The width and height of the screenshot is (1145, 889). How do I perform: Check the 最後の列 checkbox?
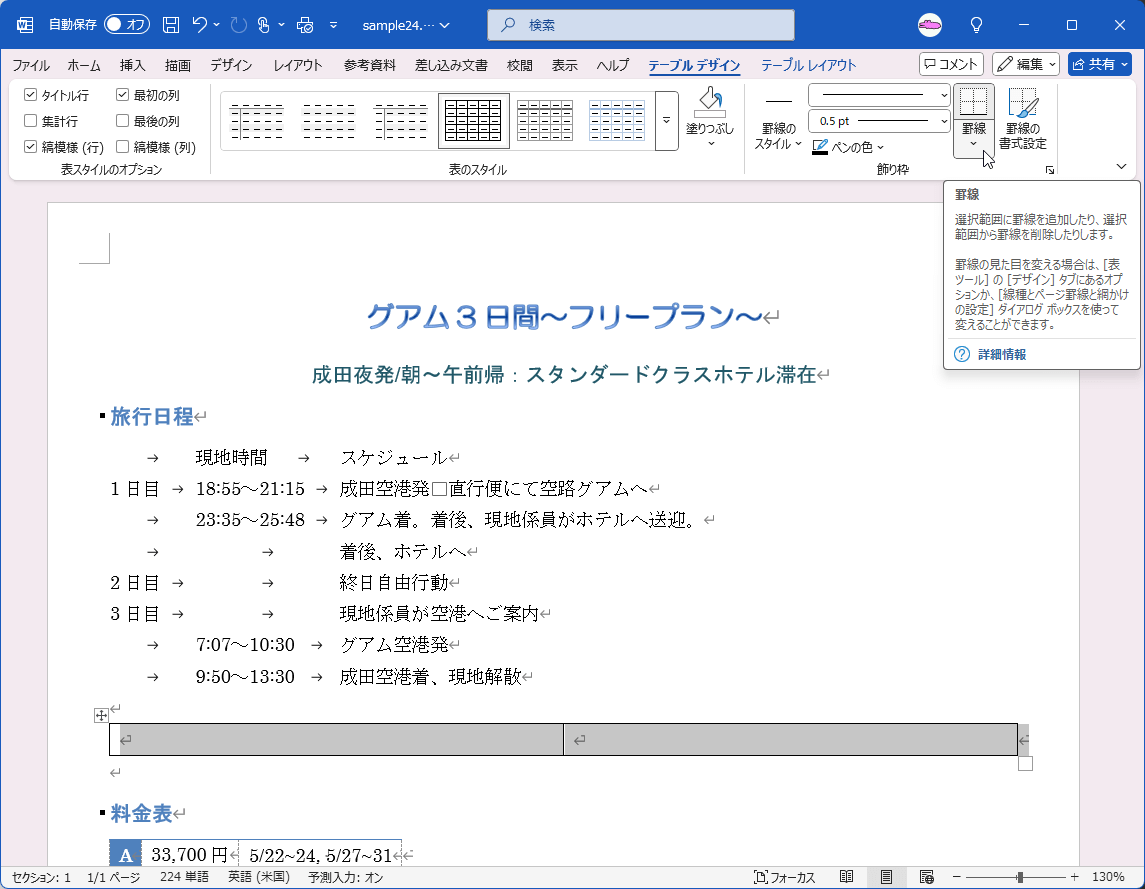pos(123,121)
